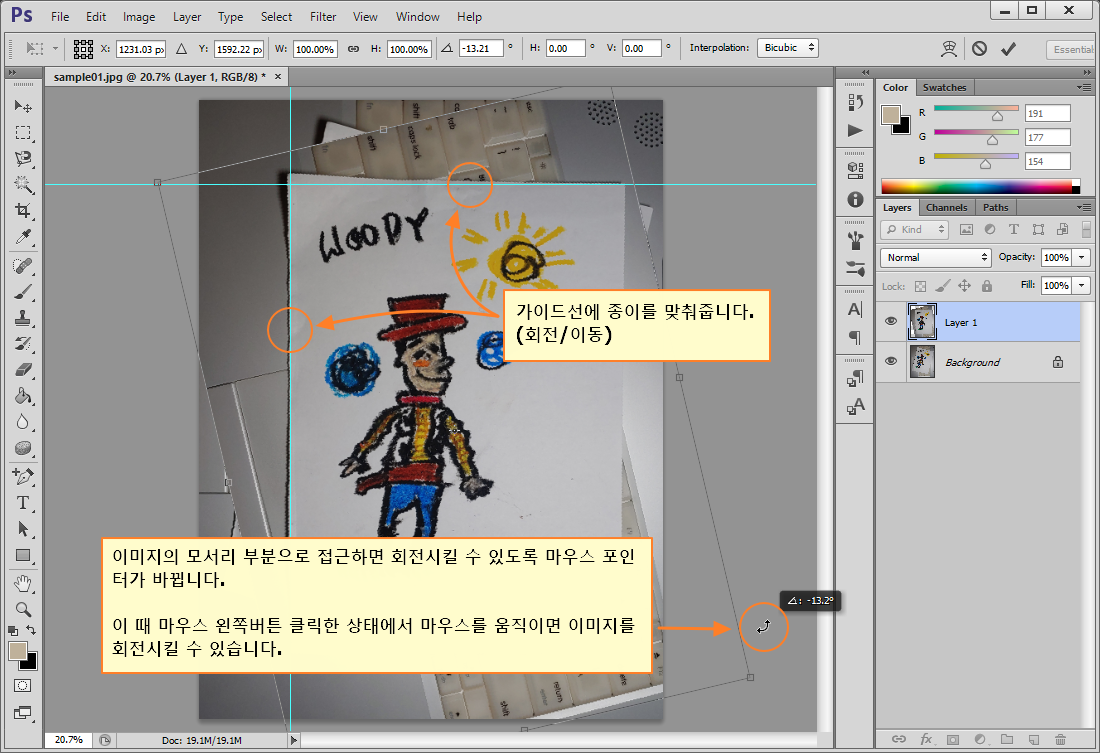Hide the Background layer eye icon

[x=891, y=361]
